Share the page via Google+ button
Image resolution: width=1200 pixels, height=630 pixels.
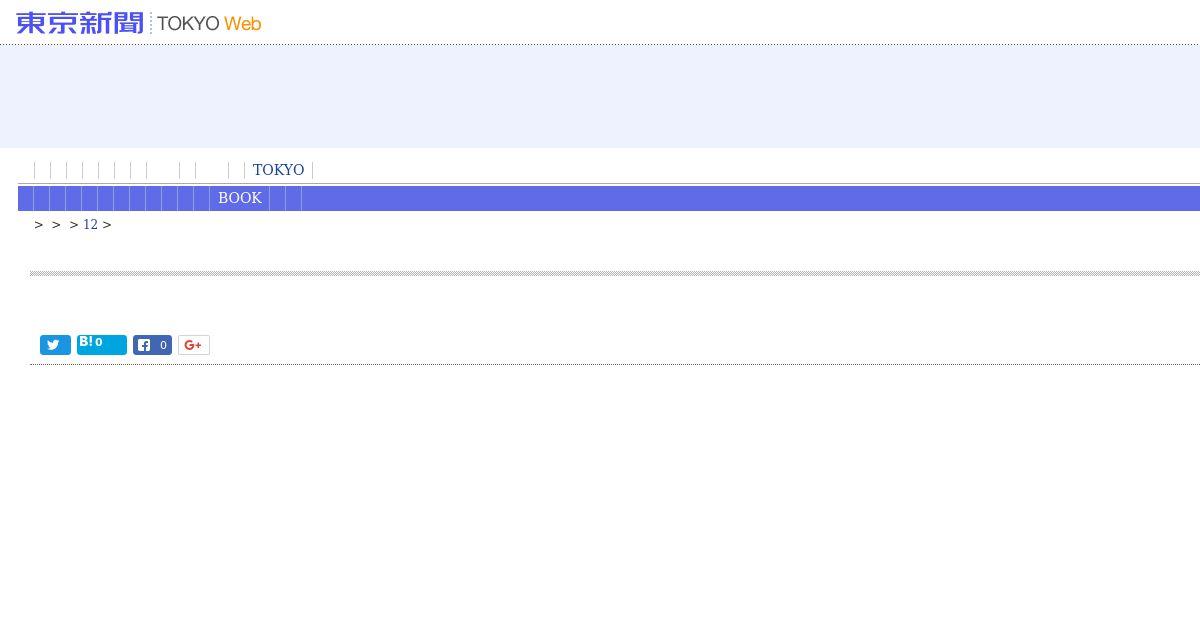pyautogui.click(x=193, y=345)
